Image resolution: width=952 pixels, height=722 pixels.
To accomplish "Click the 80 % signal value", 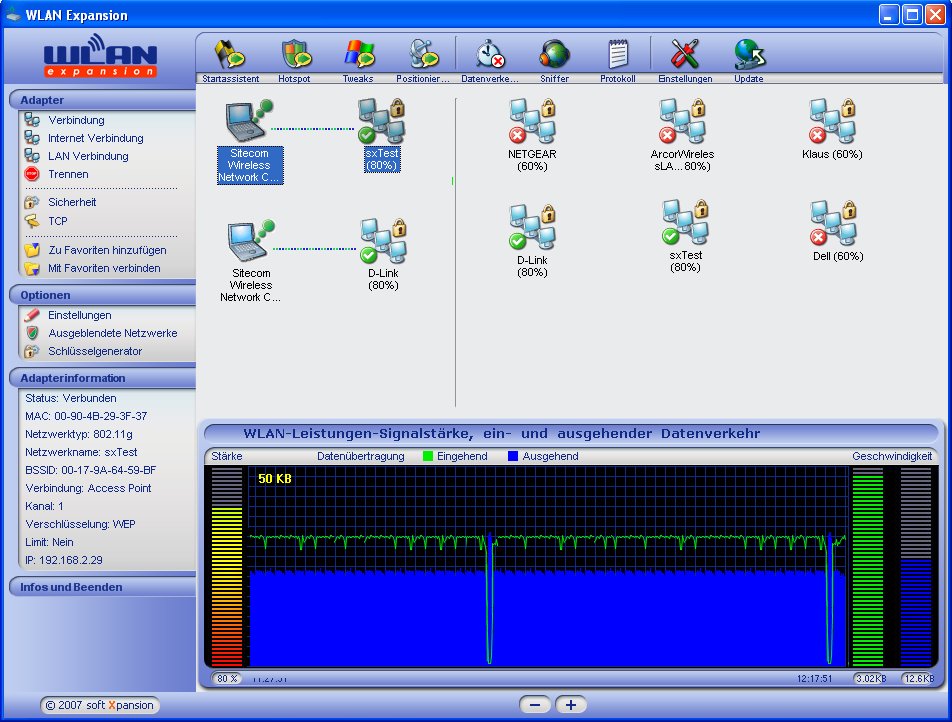I will 227,678.
